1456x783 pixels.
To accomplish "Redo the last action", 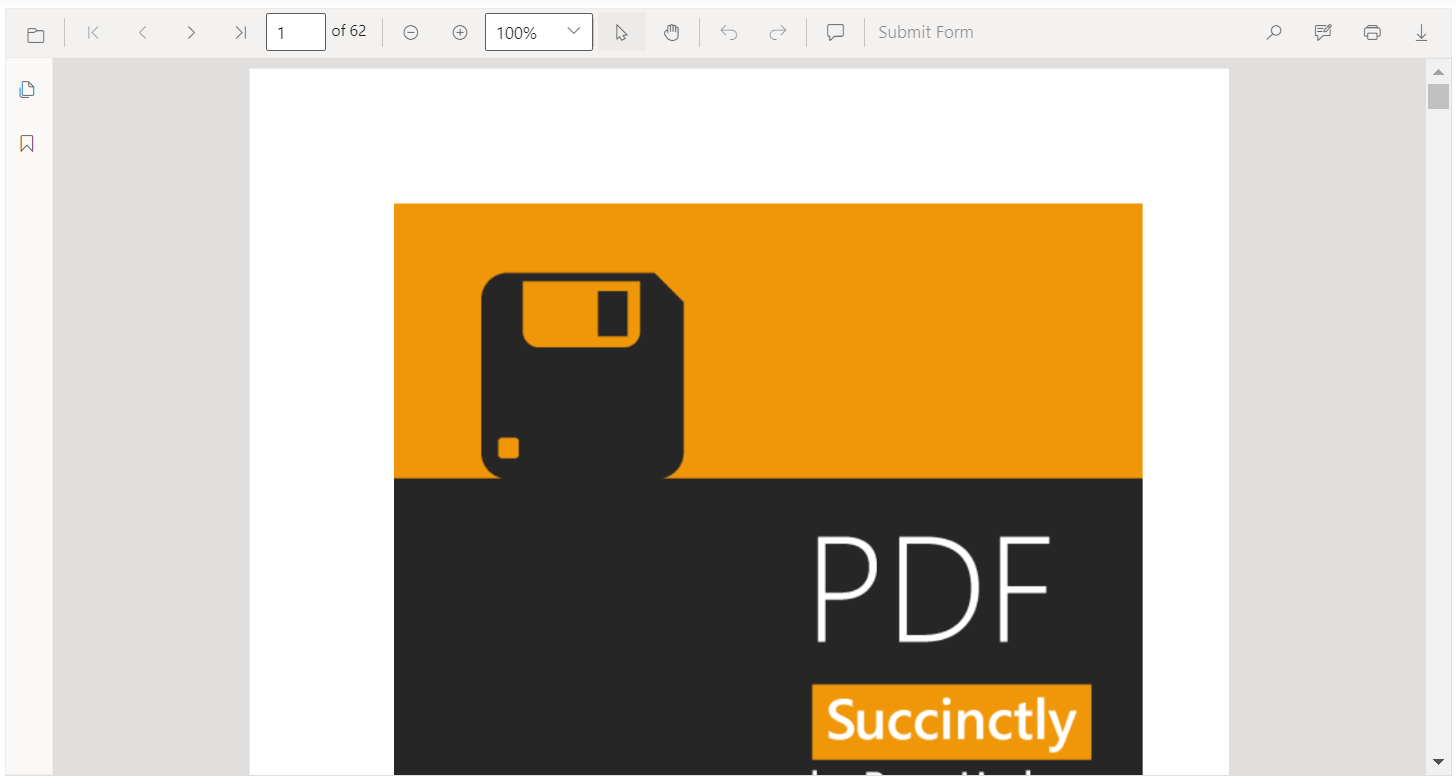I will click(778, 33).
